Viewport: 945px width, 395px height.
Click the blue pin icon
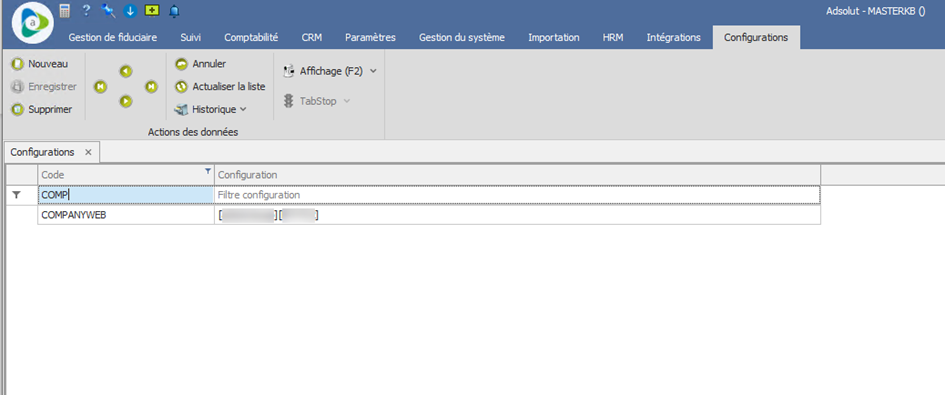pyautogui.click(x=108, y=10)
